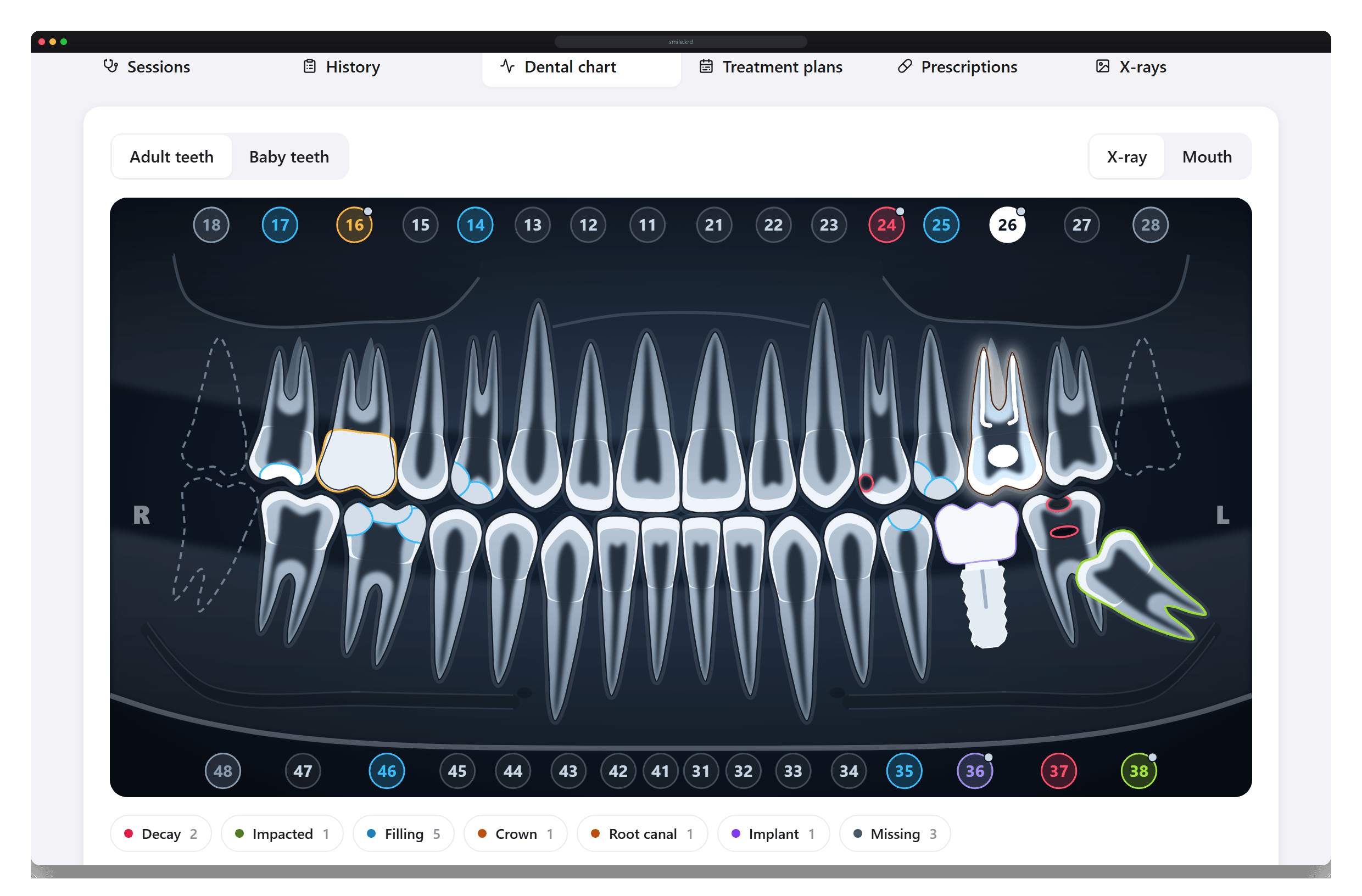Select the X-ray view mode
The image size is (1362, 896).
[1127, 157]
